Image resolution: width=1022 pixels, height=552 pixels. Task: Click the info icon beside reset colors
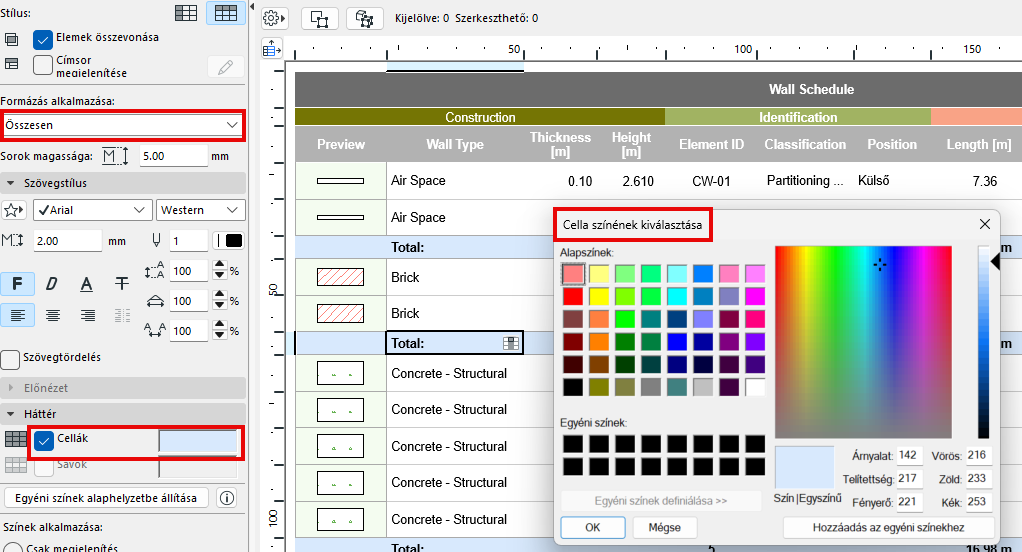(226, 498)
